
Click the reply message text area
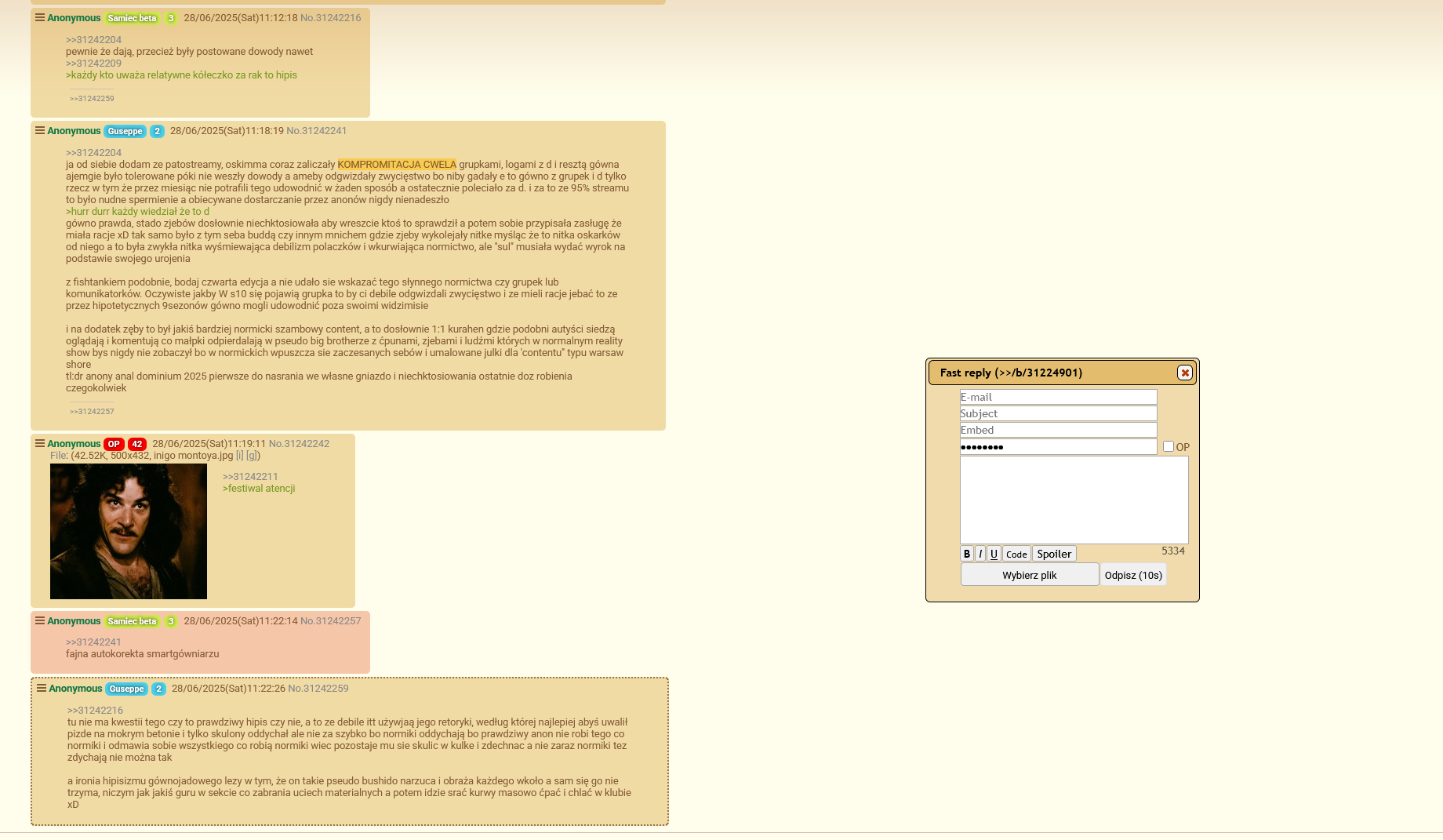[1074, 500]
